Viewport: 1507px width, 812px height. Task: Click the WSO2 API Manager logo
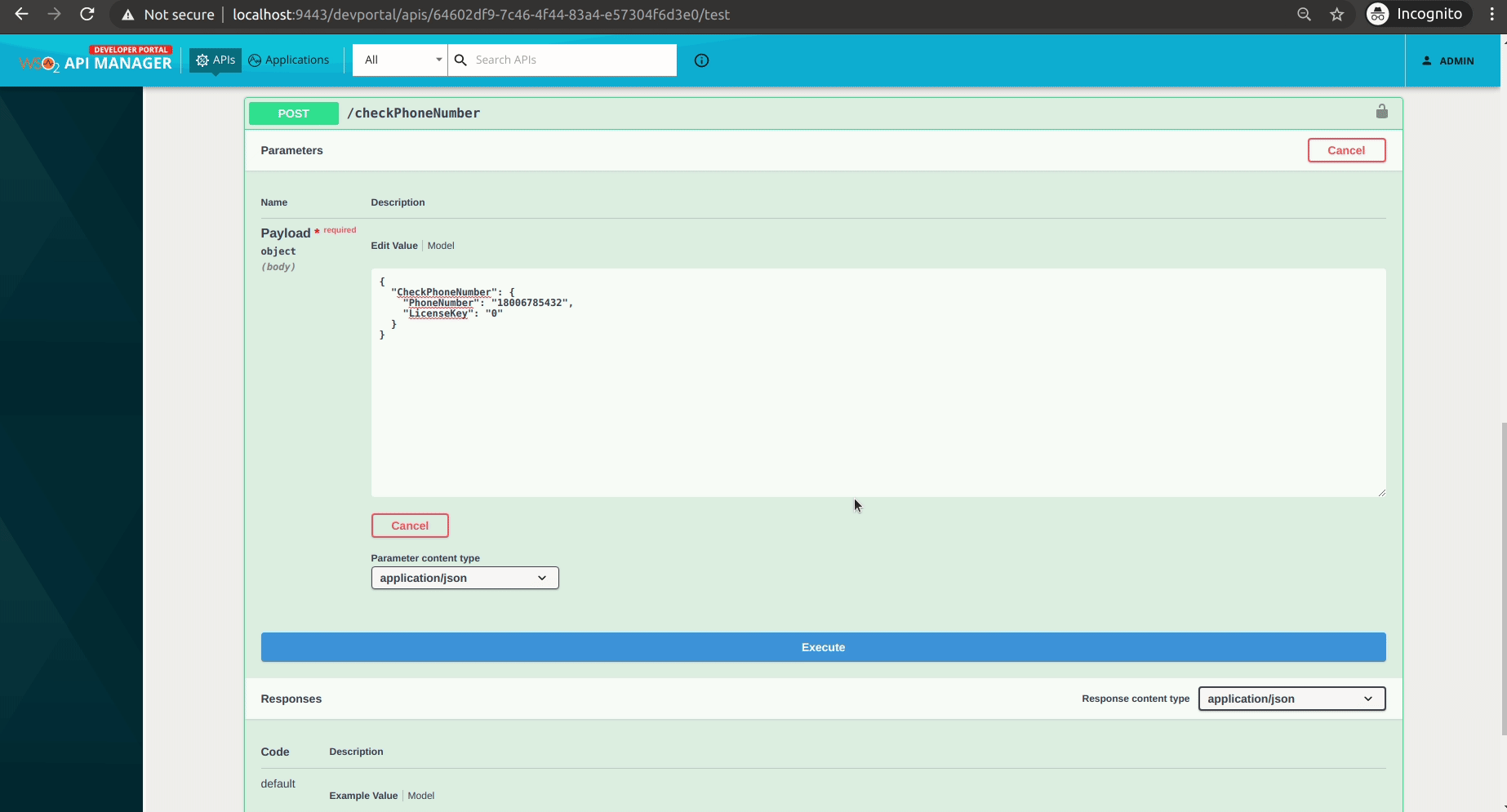click(94, 60)
